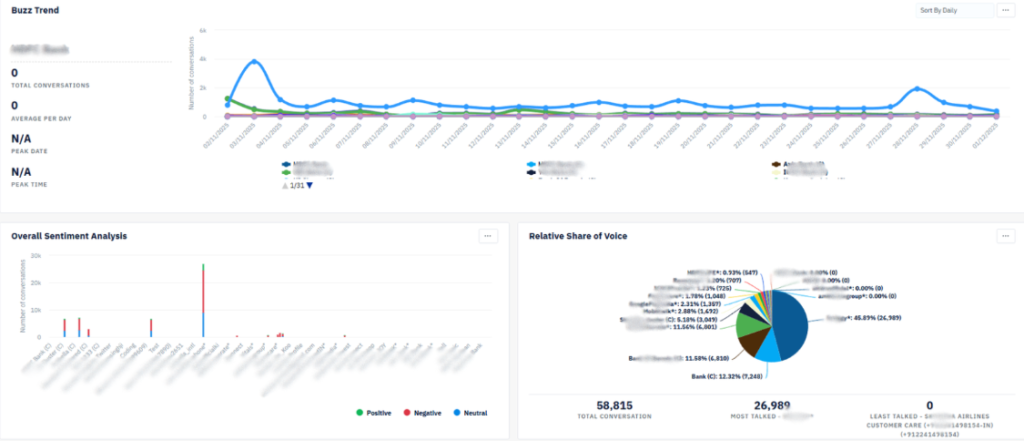Go to next legend page arrow
Image resolution: width=1024 pixels, height=441 pixels.
click(x=310, y=185)
